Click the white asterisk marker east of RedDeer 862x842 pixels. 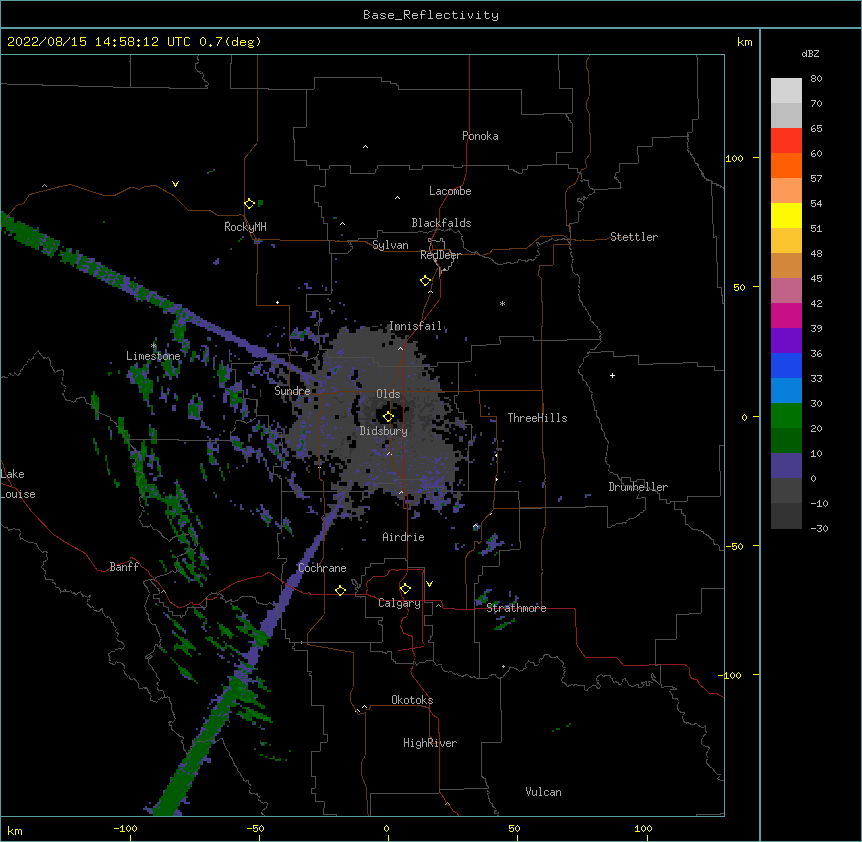502,303
